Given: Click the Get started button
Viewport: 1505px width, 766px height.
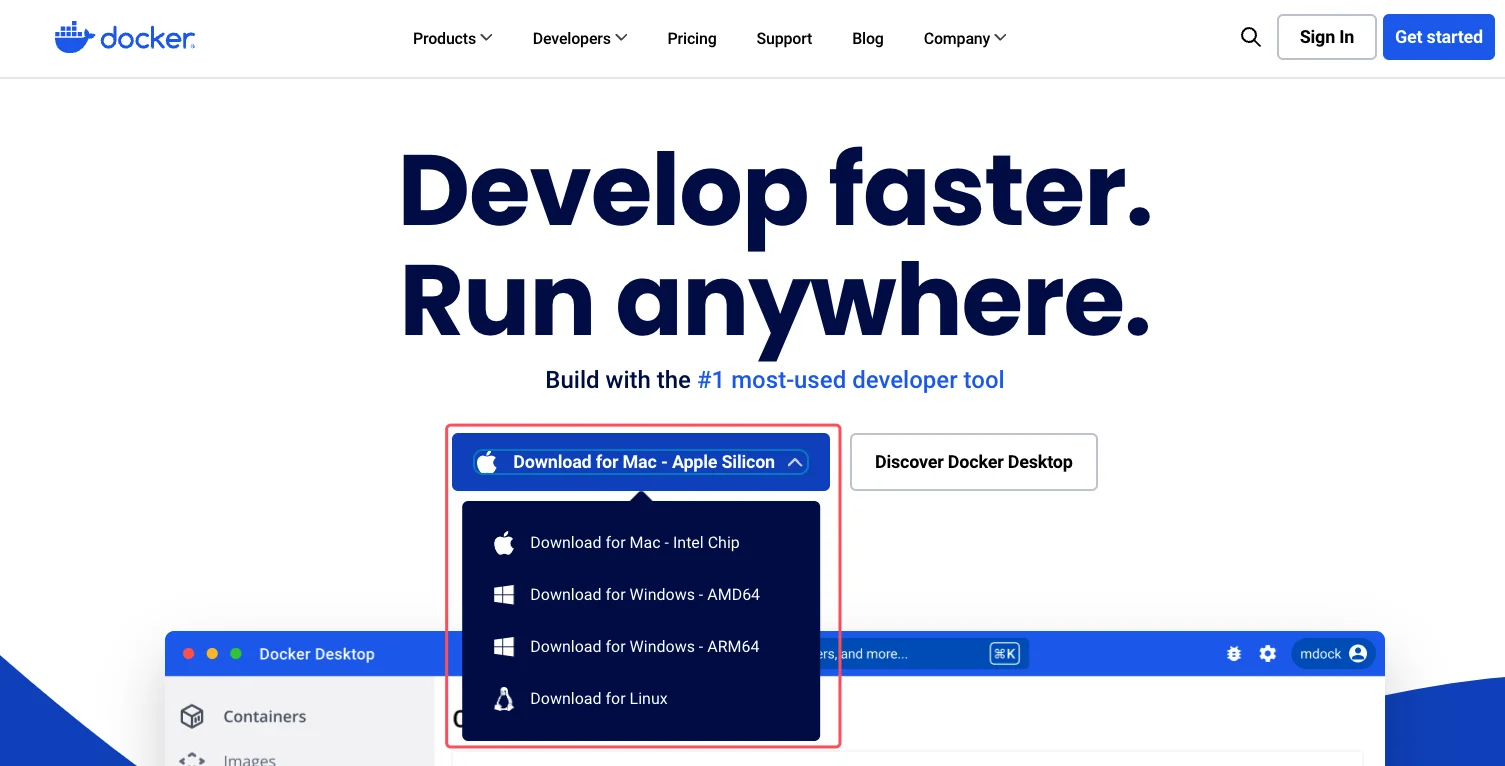Looking at the screenshot, I should 1438,37.
